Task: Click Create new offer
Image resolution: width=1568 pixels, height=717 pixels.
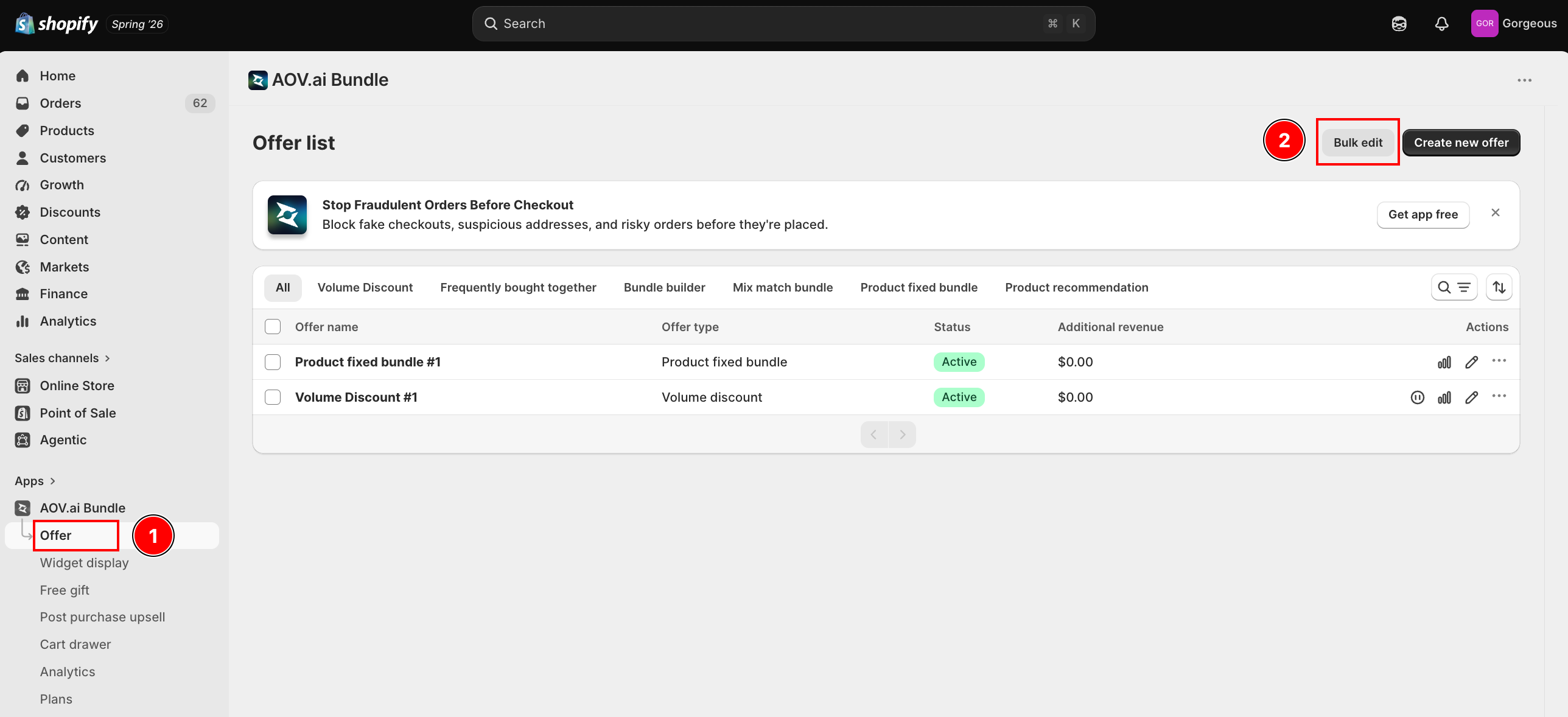Action: pyautogui.click(x=1461, y=142)
